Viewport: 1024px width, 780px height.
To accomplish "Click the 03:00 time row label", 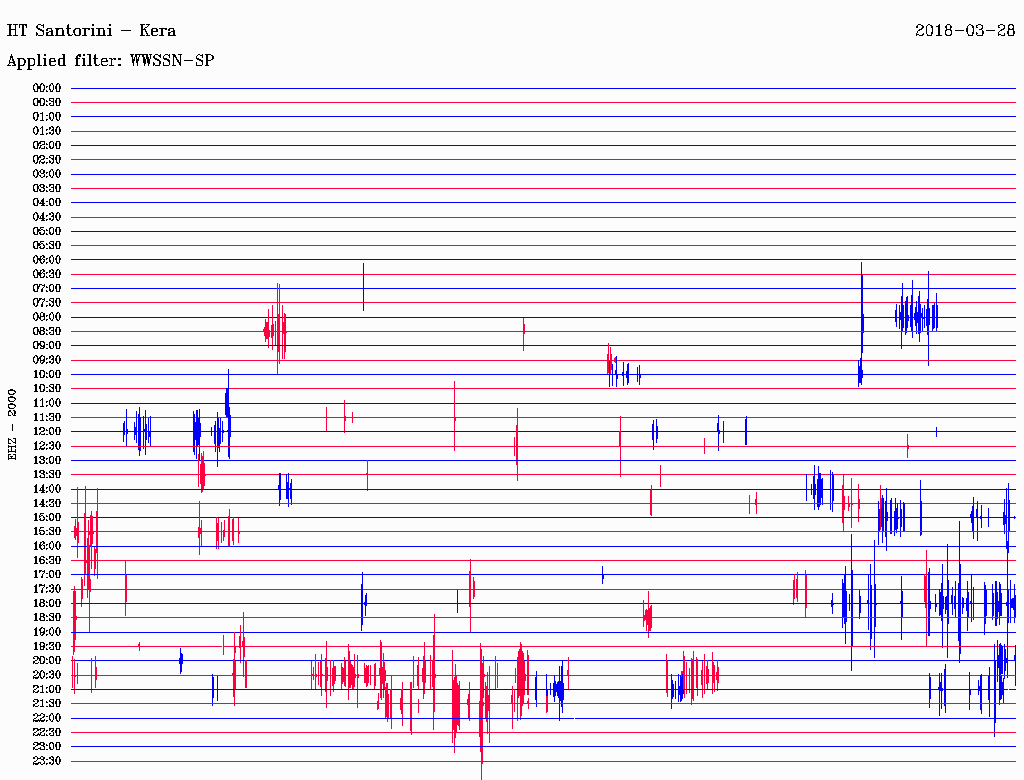I will point(47,174).
